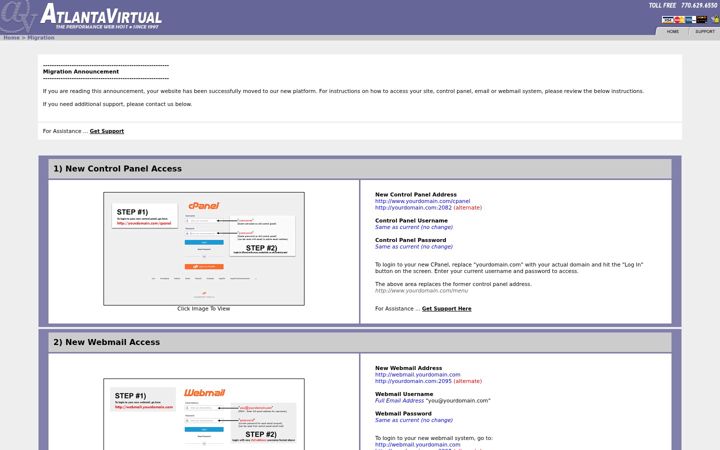
Task: Click the webmail.yourdomain.com link under login instructions
Action: click(417, 444)
